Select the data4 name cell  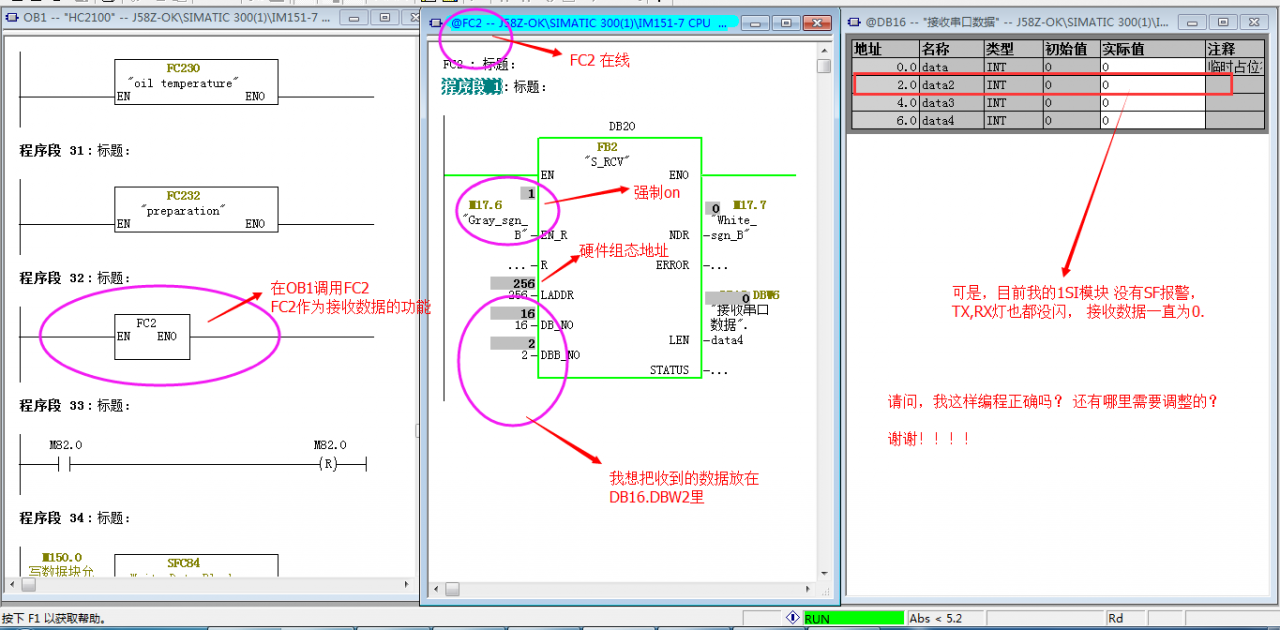coord(951,121)
